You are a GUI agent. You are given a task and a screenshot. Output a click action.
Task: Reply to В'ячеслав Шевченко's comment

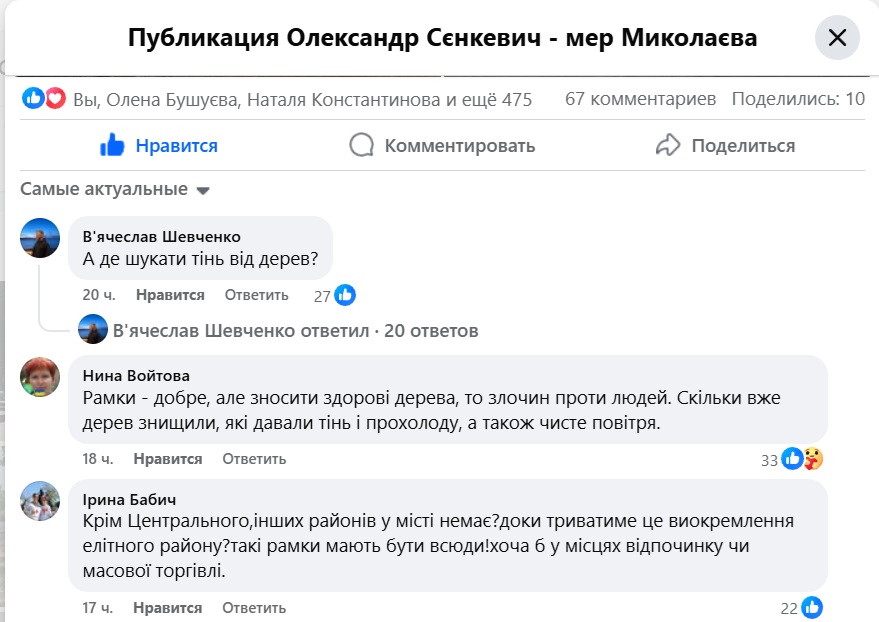(256, 295)
